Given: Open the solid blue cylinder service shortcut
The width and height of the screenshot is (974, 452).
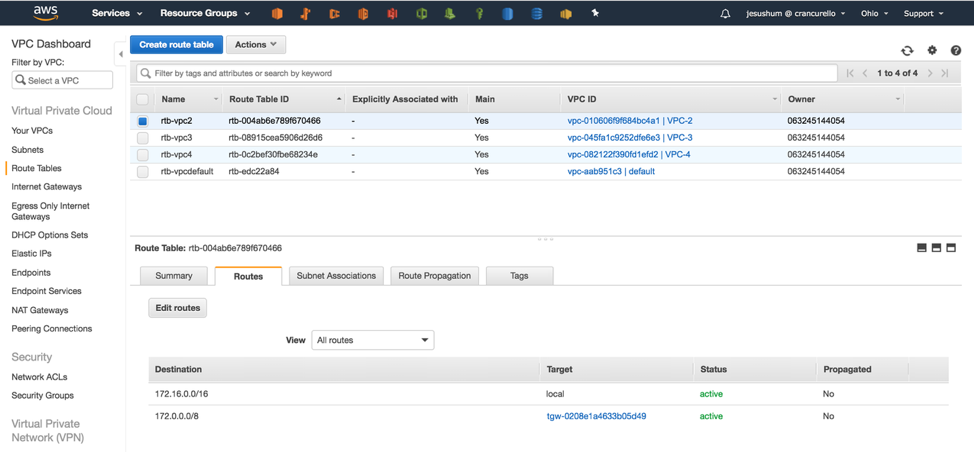Looking at the screenshot, I should pos(507,14).
